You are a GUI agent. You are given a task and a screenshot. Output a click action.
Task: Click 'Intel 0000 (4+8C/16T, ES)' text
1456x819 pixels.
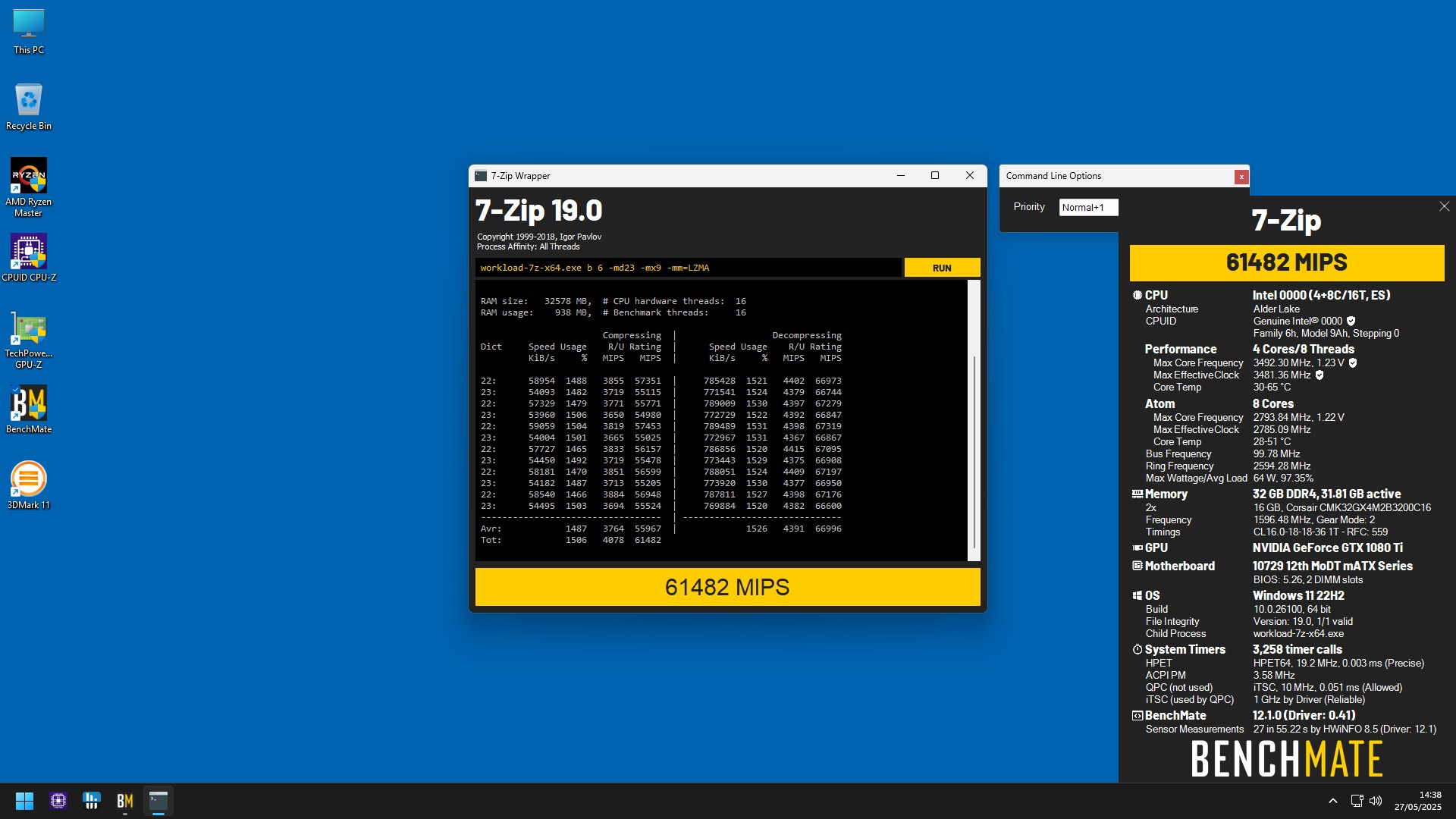(1321, 296)
